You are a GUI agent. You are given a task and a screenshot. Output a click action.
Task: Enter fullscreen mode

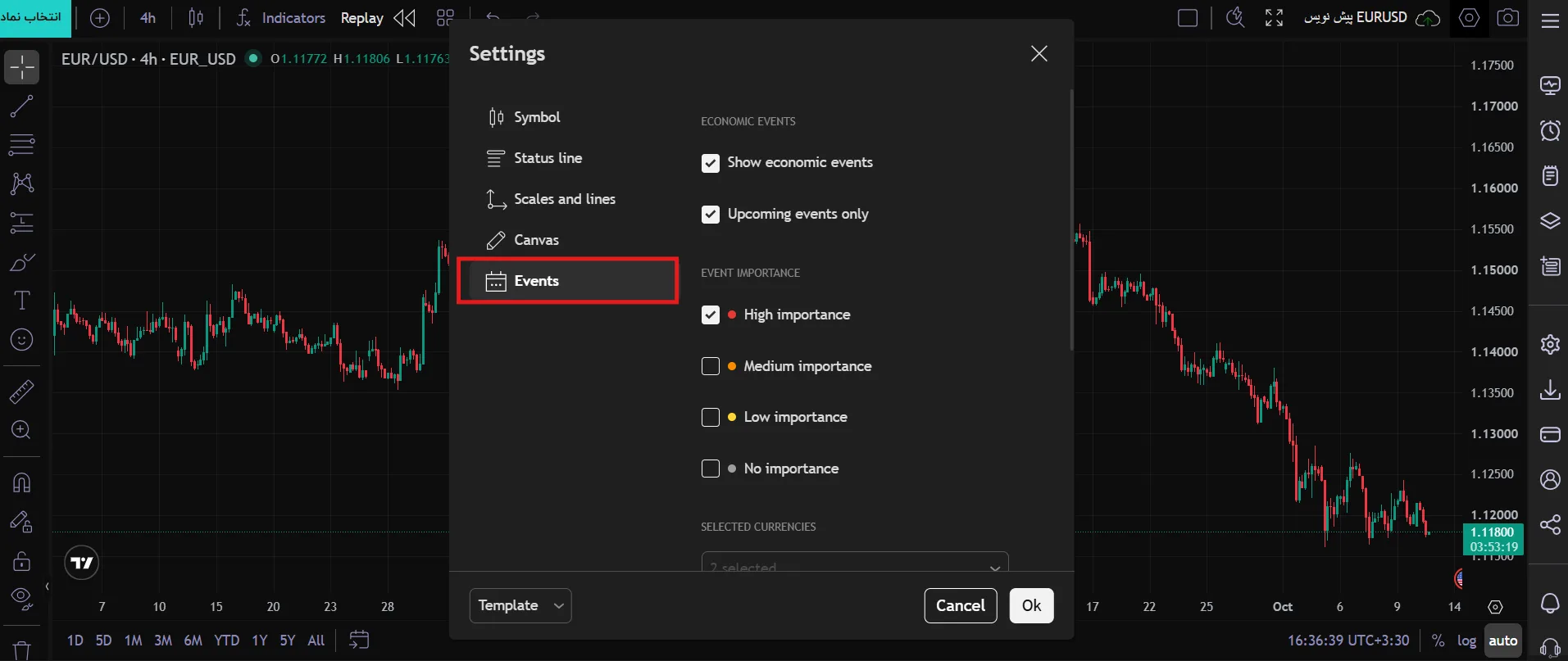[1274, 18]
